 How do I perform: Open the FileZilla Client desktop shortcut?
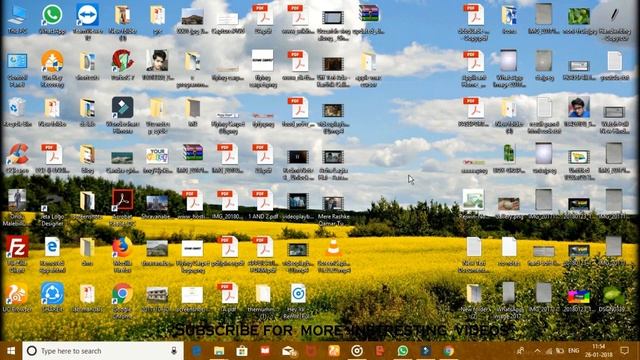point(17,254)
